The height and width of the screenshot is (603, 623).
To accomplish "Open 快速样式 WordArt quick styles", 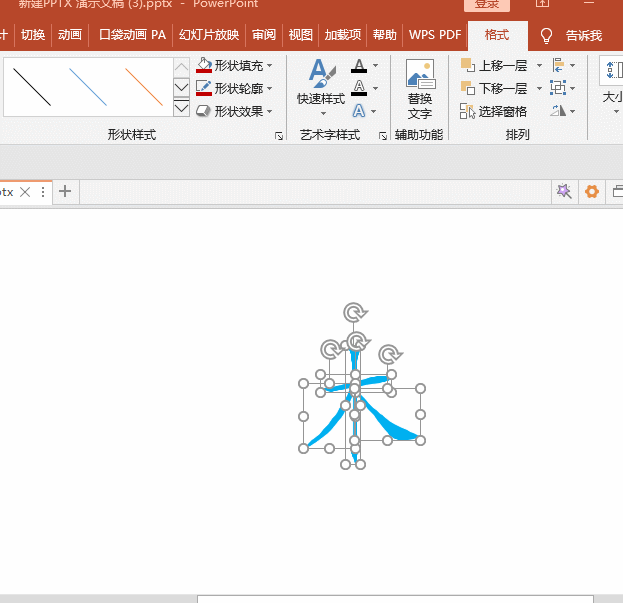I will [321, 87].
